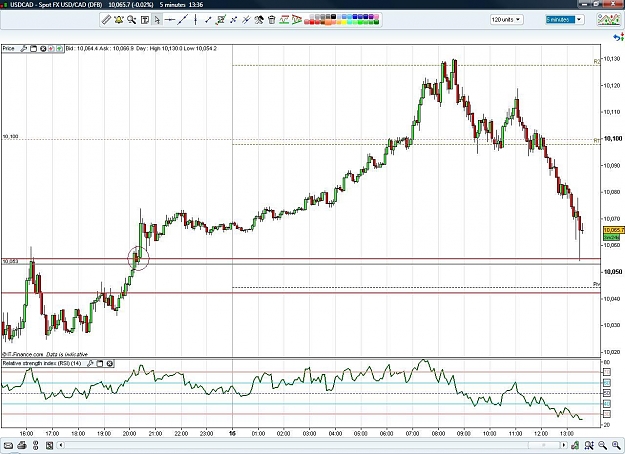625x454 pixels.
Task: Expand the timeframe dropdown arrow
Action: coord(579,20)
